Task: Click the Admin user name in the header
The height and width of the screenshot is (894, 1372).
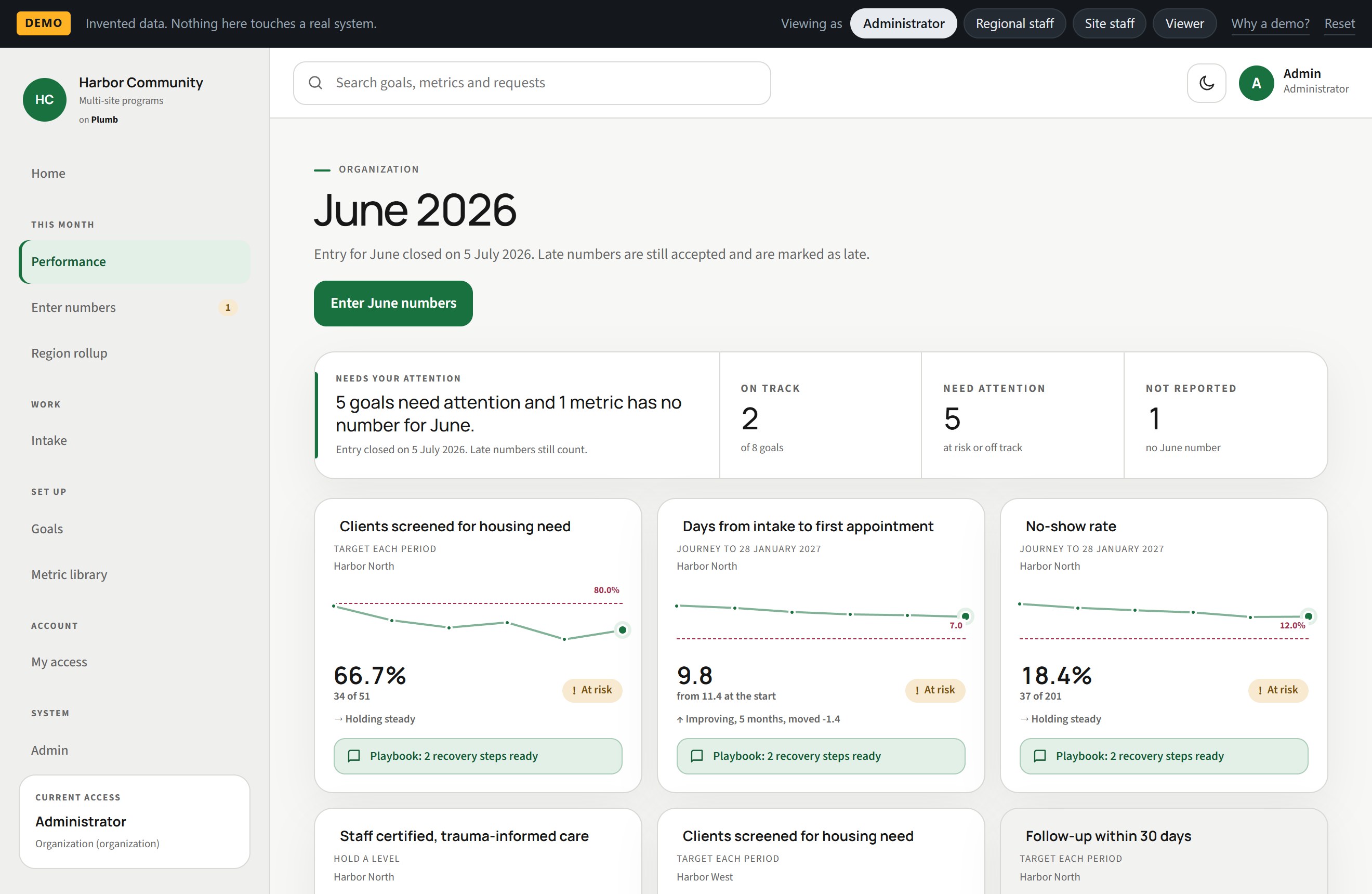Action: click(x=1302, y=74)
